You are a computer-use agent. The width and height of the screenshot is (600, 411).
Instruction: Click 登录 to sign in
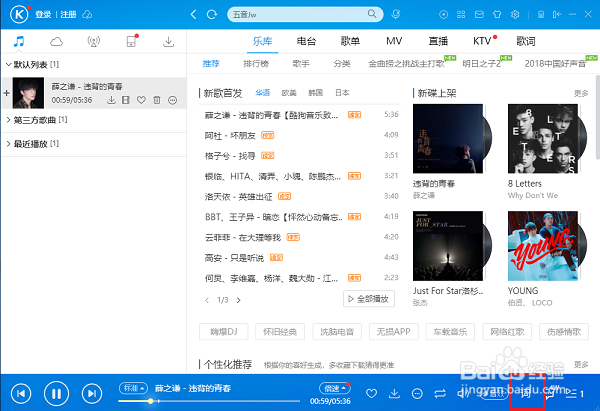(43, 15)
